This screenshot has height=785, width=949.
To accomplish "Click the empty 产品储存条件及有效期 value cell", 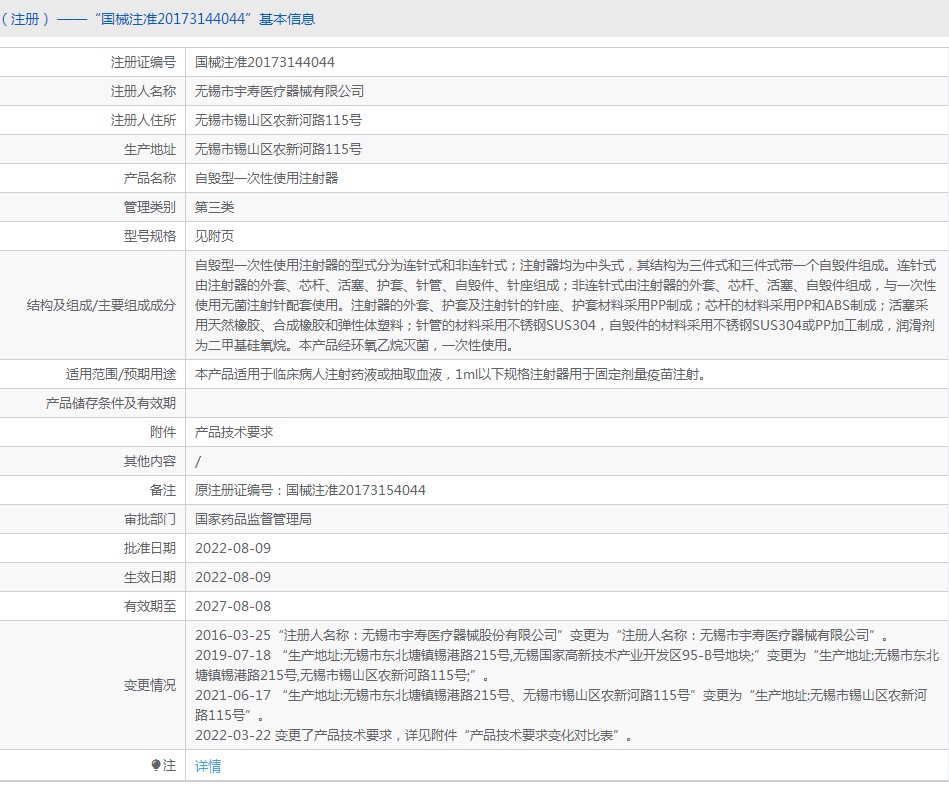I will [x=565, y=403].
